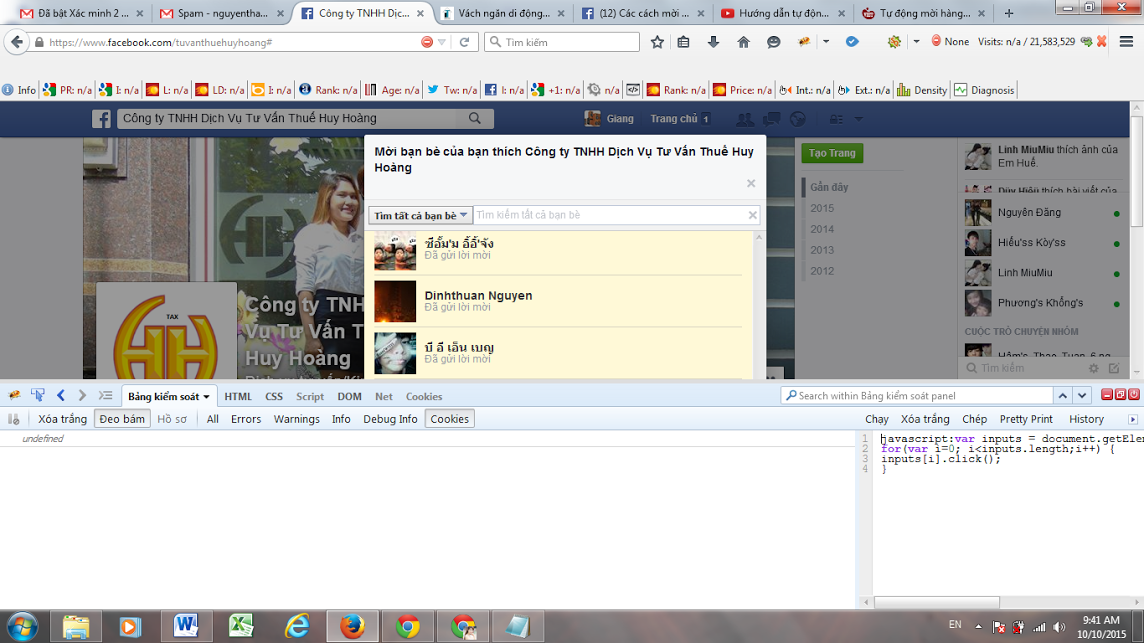1144x643 pixels.
Task: Open Firefox from the taskbar
Action: pos(352,626)
